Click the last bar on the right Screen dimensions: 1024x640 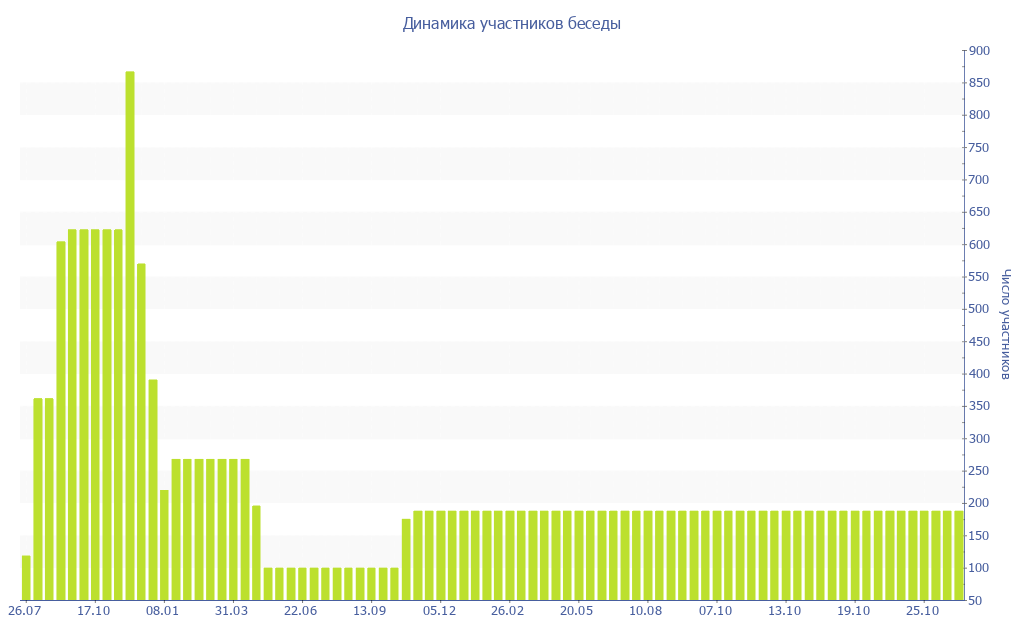958,555
